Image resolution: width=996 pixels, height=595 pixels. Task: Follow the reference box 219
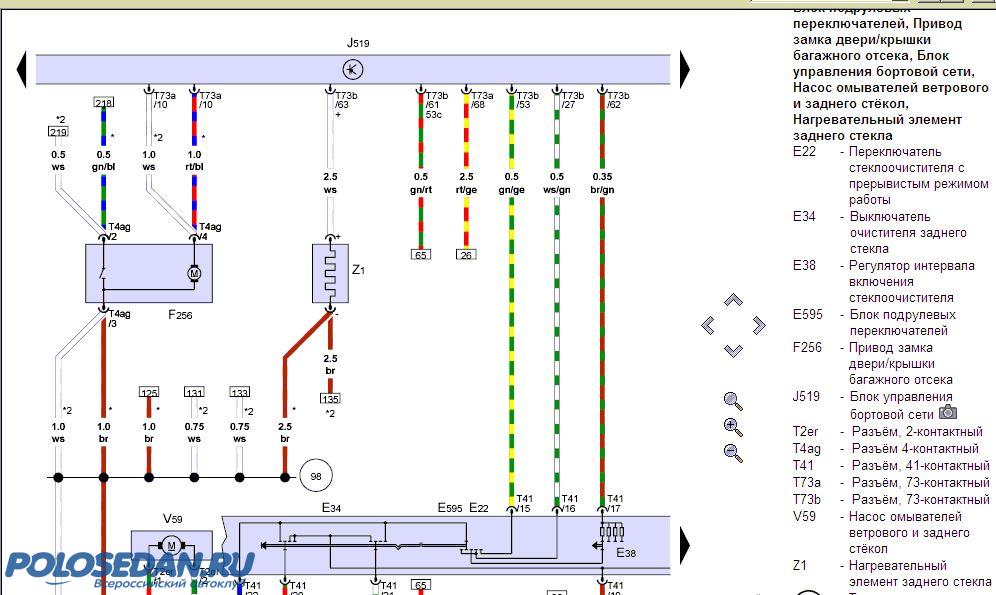pyautogui.click(x=58, y=132)
